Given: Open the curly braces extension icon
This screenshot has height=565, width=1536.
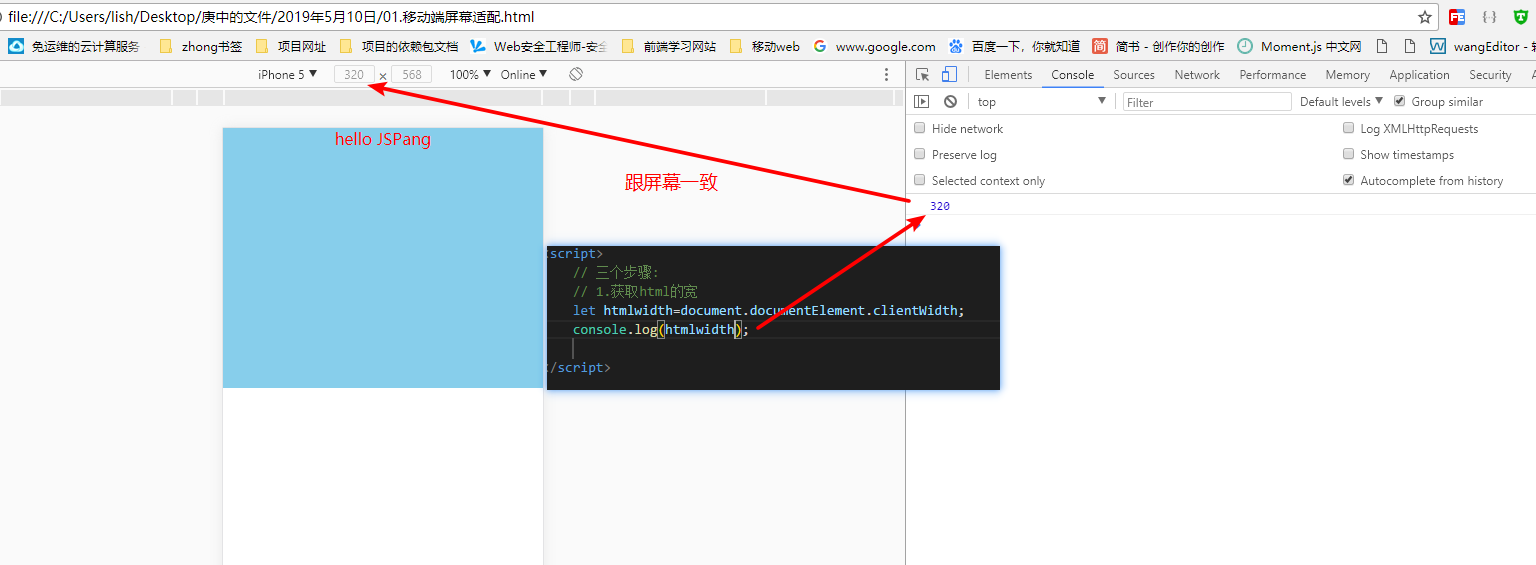Looking at the screenshot, I should pos(1489,17).
